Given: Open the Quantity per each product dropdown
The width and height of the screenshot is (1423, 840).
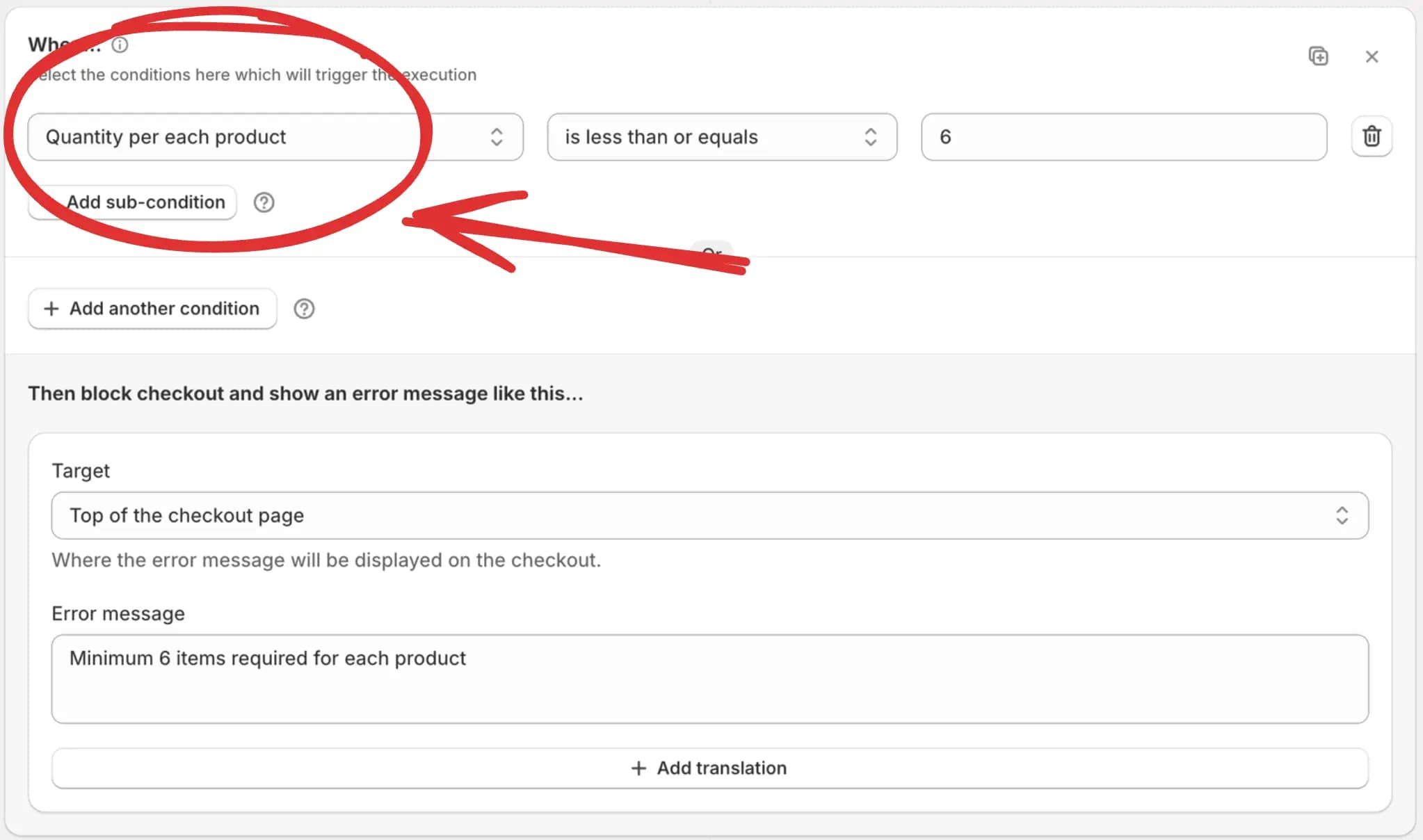Looking at the screenshot, I should pos(274,137).
